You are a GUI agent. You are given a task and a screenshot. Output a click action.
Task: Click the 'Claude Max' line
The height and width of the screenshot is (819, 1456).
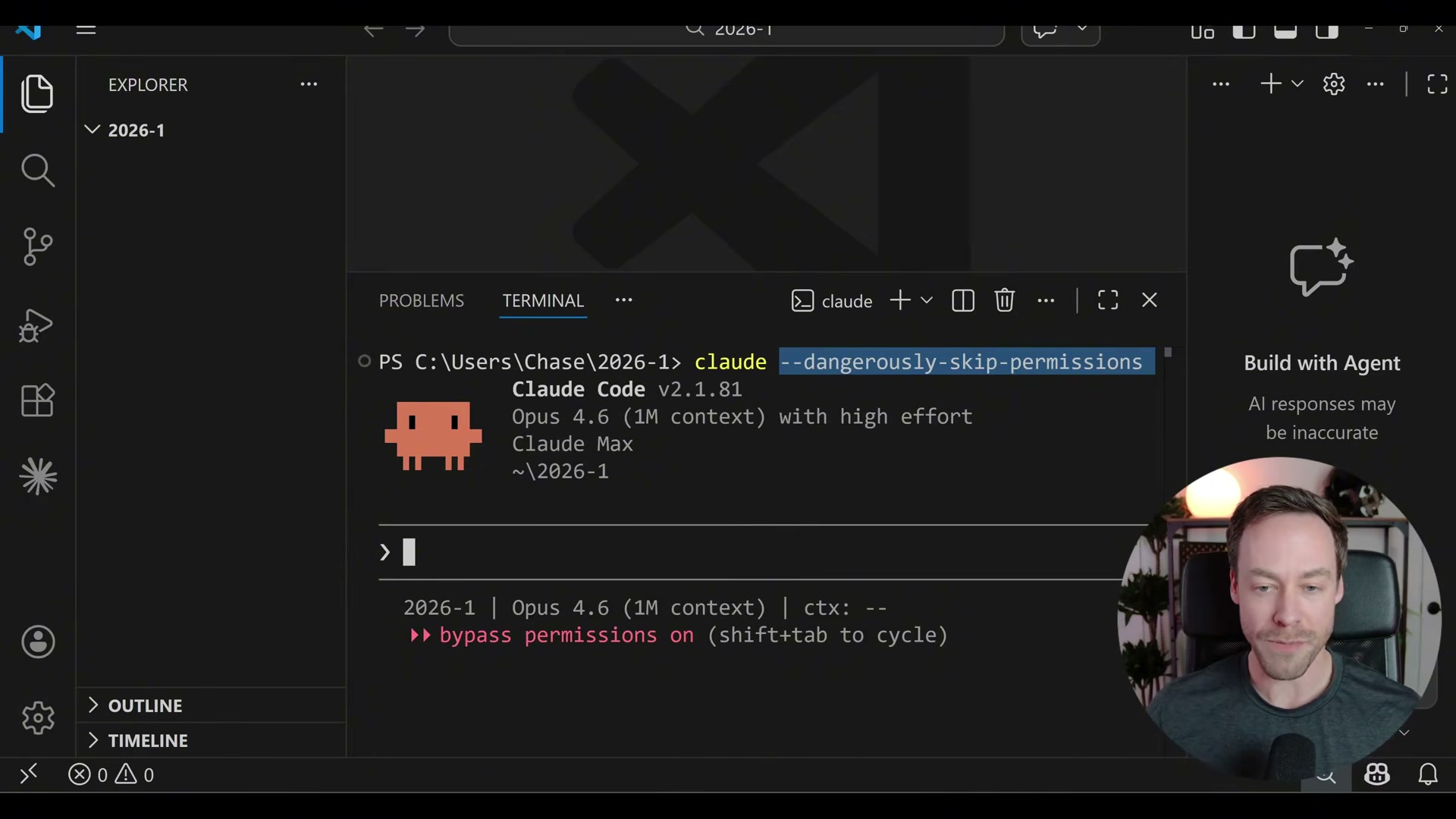572,444
